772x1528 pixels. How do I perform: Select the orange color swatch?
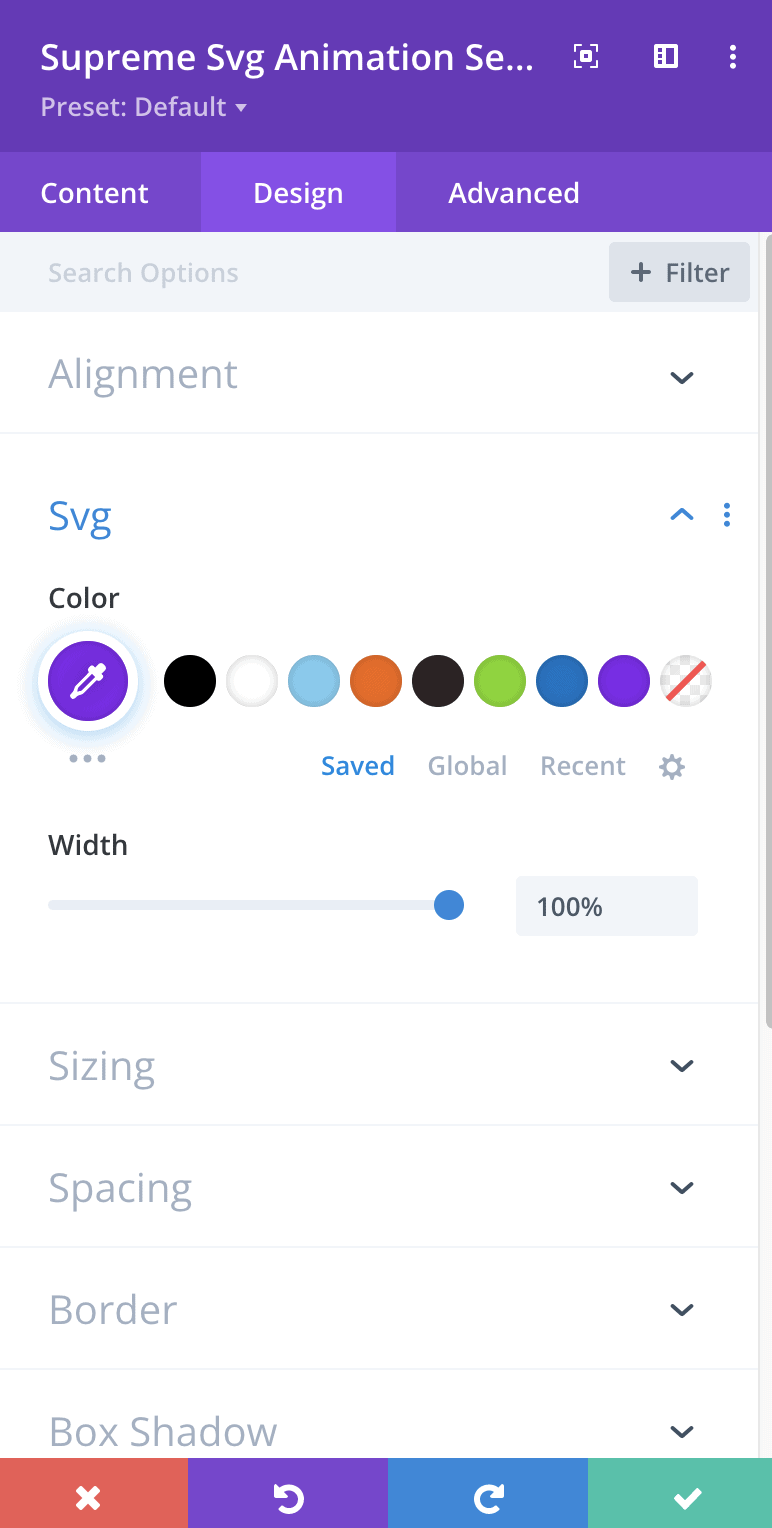point(376,680)
